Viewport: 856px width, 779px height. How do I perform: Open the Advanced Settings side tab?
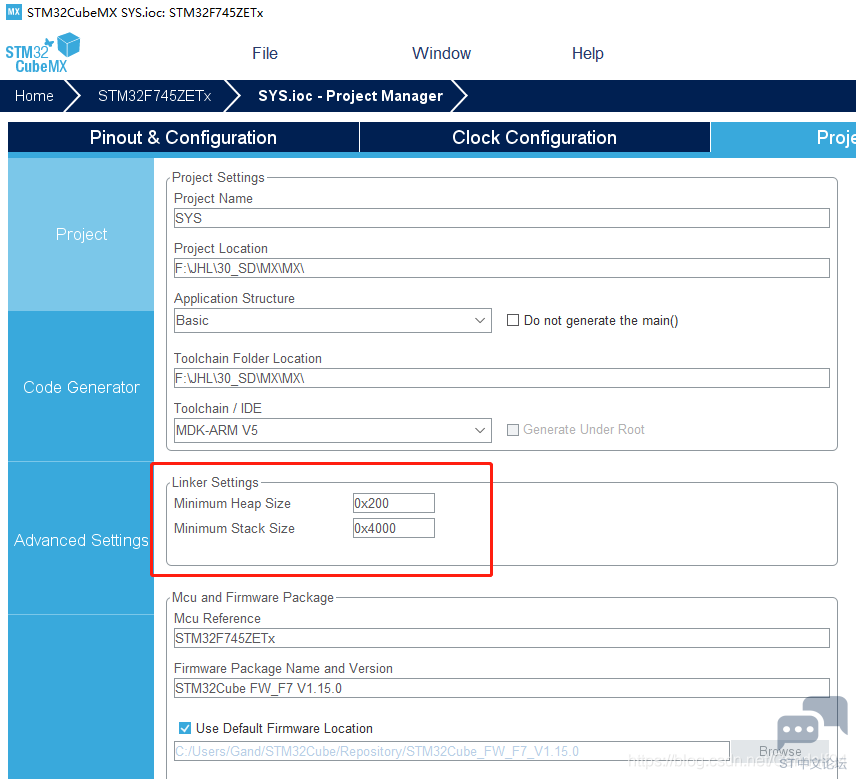click(81, 540)
